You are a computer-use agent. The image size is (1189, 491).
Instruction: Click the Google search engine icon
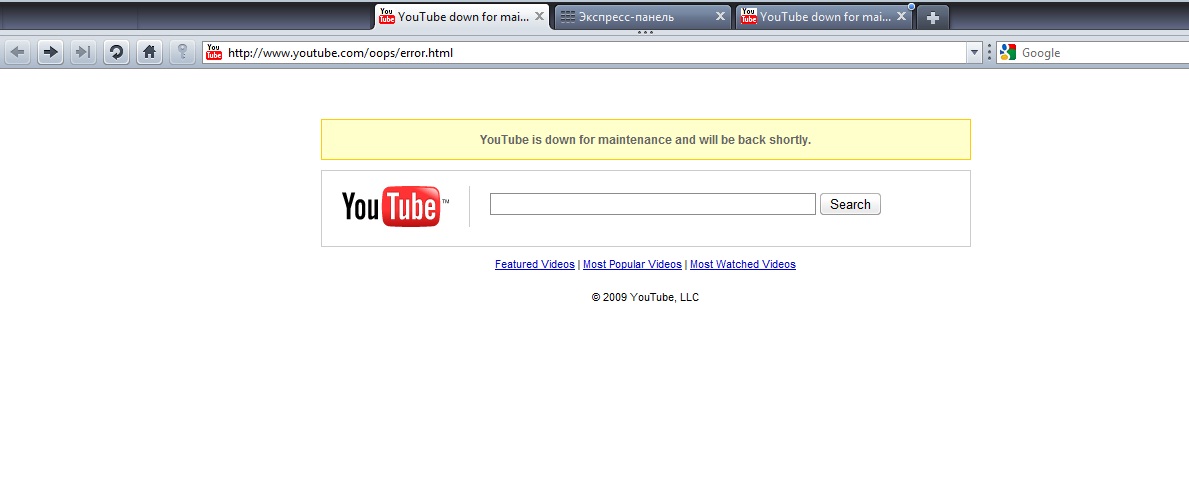coord(1008,52)
